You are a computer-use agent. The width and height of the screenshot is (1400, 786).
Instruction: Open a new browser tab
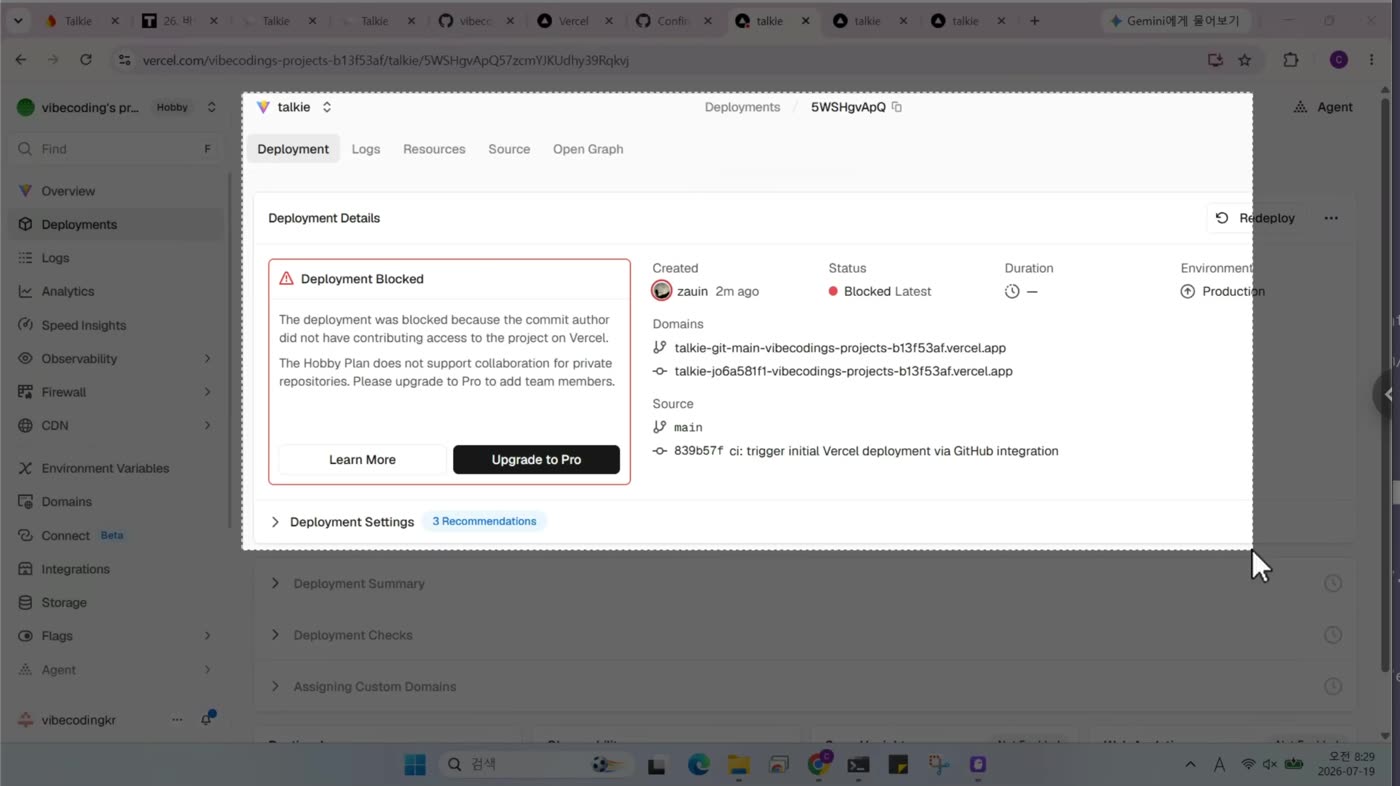coord(1034,21)
